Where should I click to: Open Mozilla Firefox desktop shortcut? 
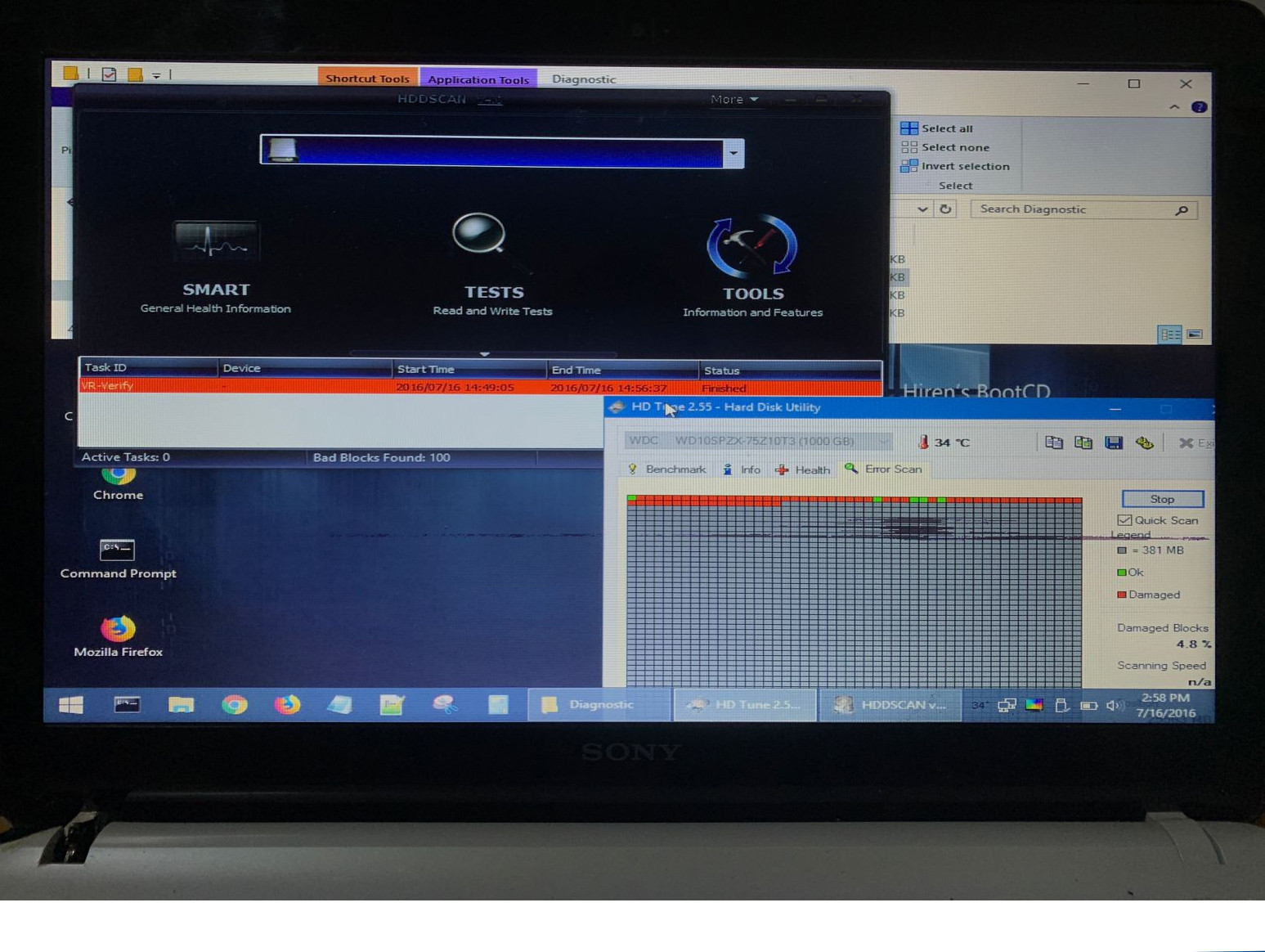pos(118,637)
